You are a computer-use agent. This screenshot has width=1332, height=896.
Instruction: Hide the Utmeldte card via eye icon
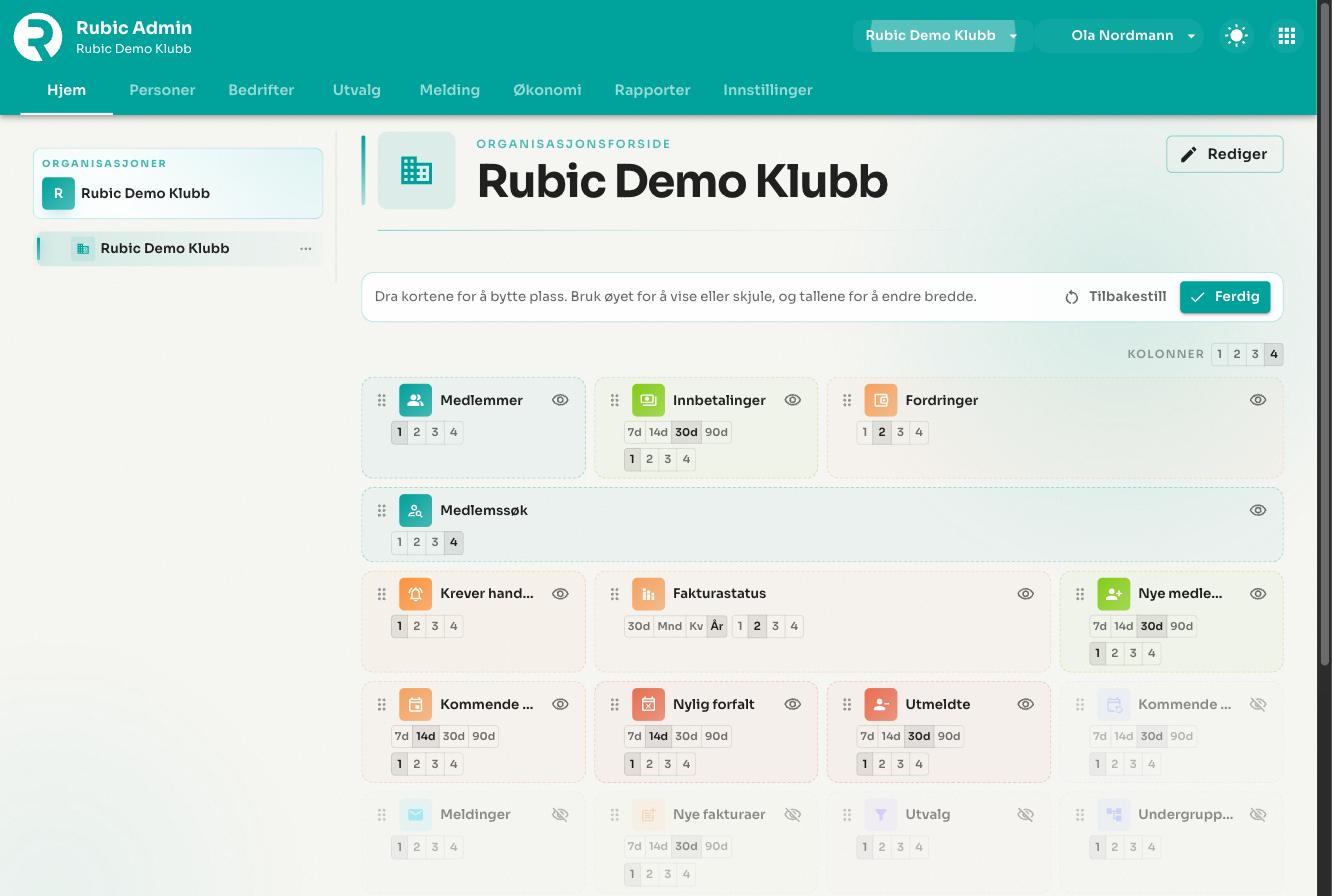tap(1025, 704)
